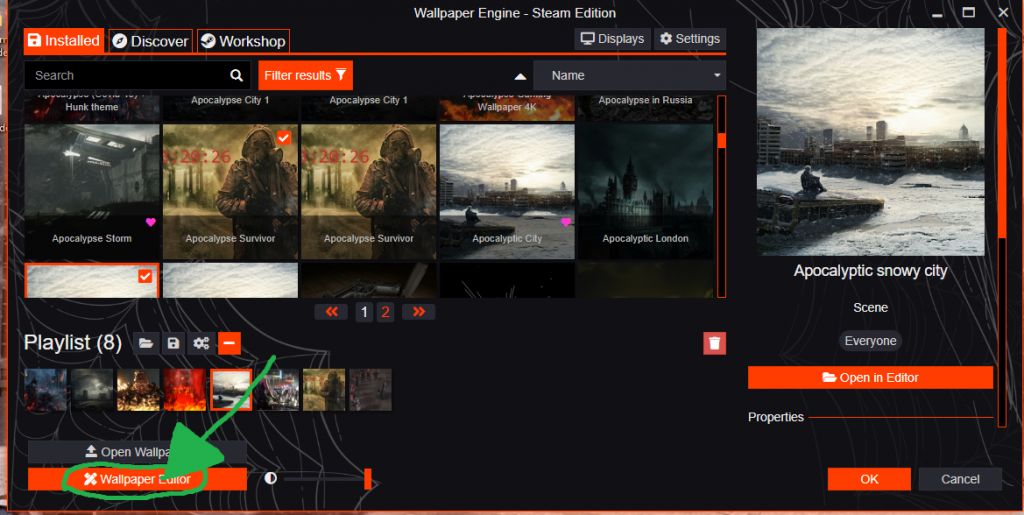Click the 'Apocalyptic snowy city' title text
Image resolution: width=1024 pixels, height=515 pixels.
click(871, 271)
